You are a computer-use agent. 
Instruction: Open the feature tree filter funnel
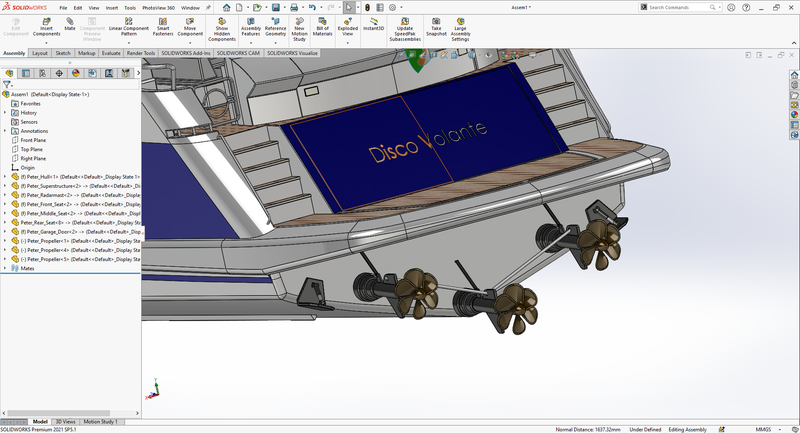pos(7,85)
